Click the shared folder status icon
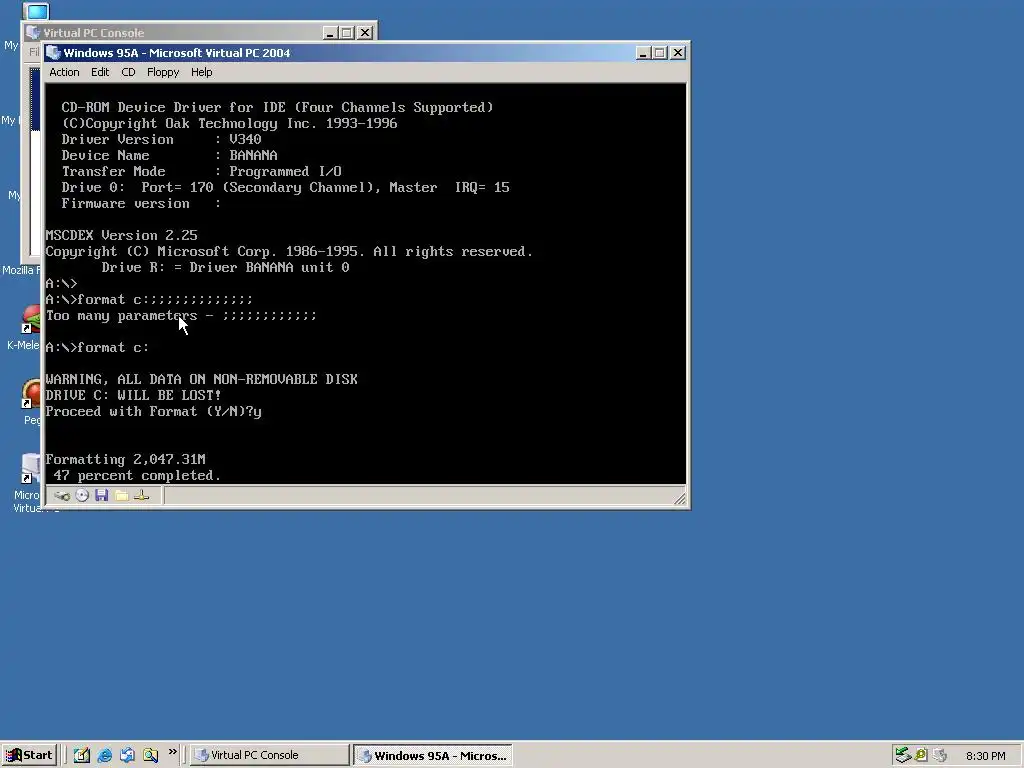1024x768 pixels. click(121, 496)
